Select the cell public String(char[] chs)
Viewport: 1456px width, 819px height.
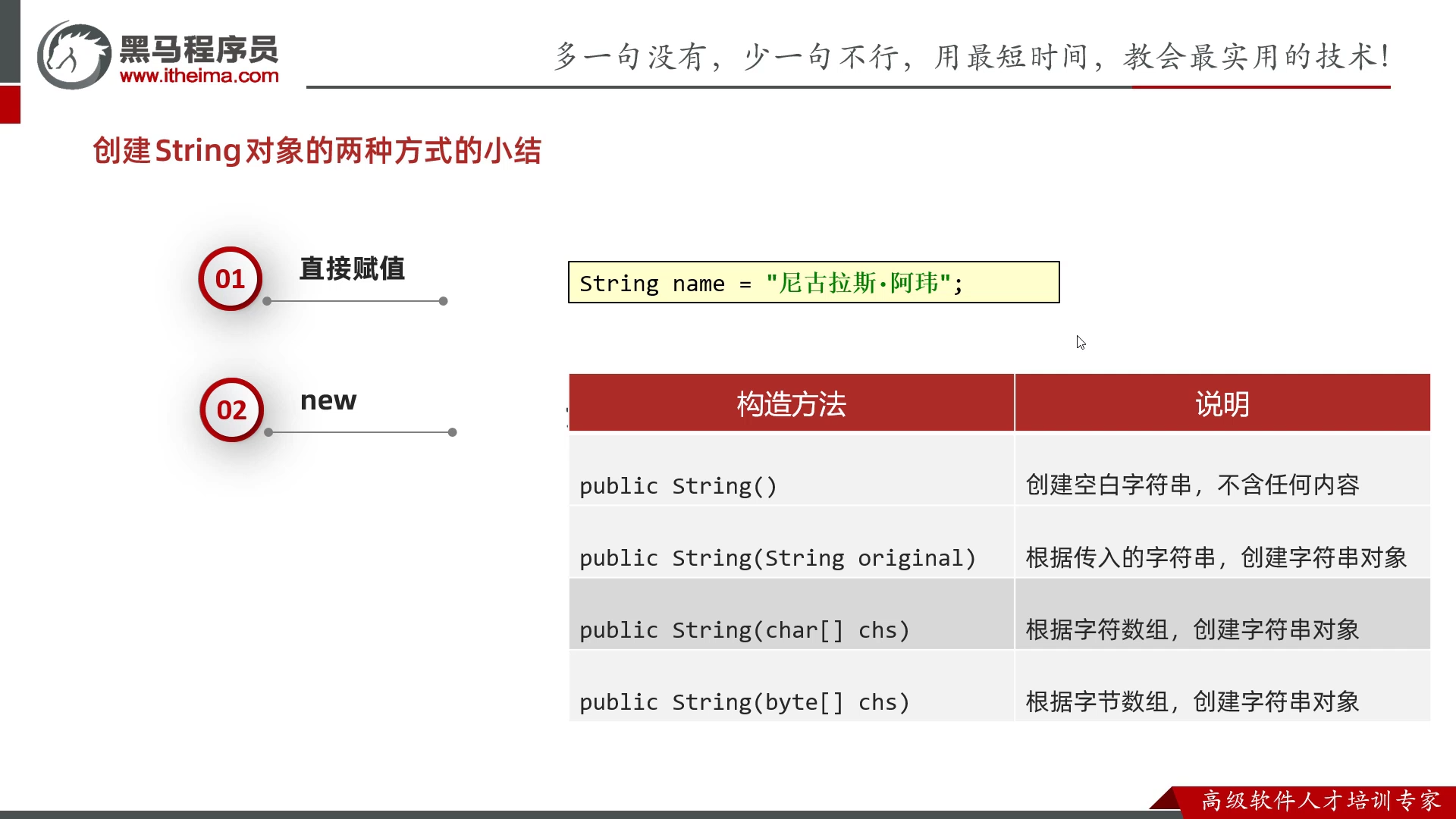click(791, 613)
